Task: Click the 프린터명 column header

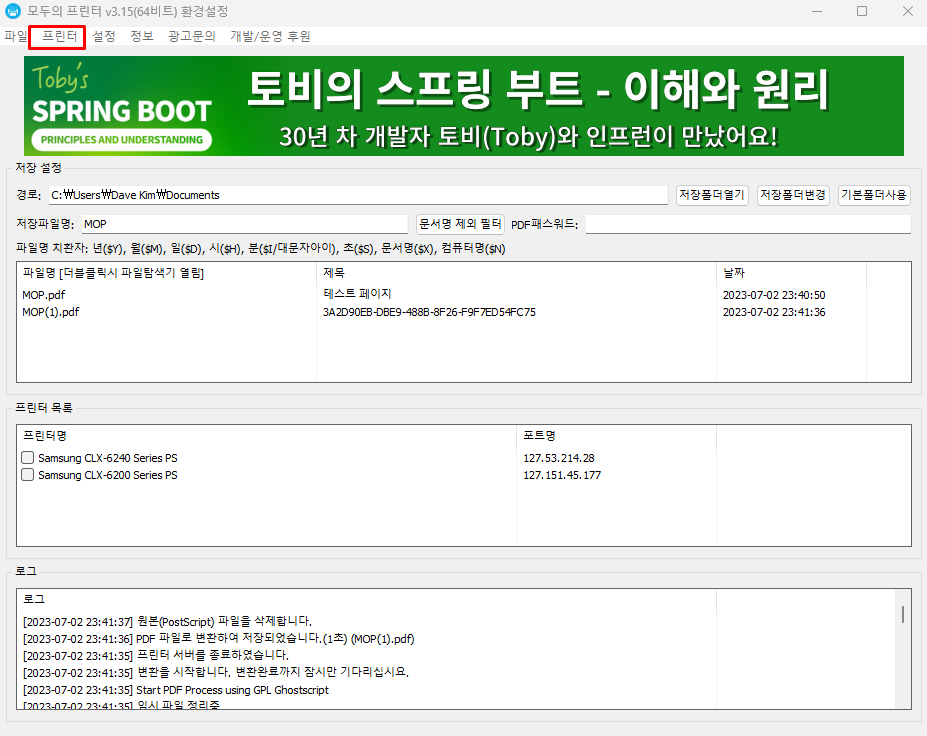Action: click(x=267, y=436)
